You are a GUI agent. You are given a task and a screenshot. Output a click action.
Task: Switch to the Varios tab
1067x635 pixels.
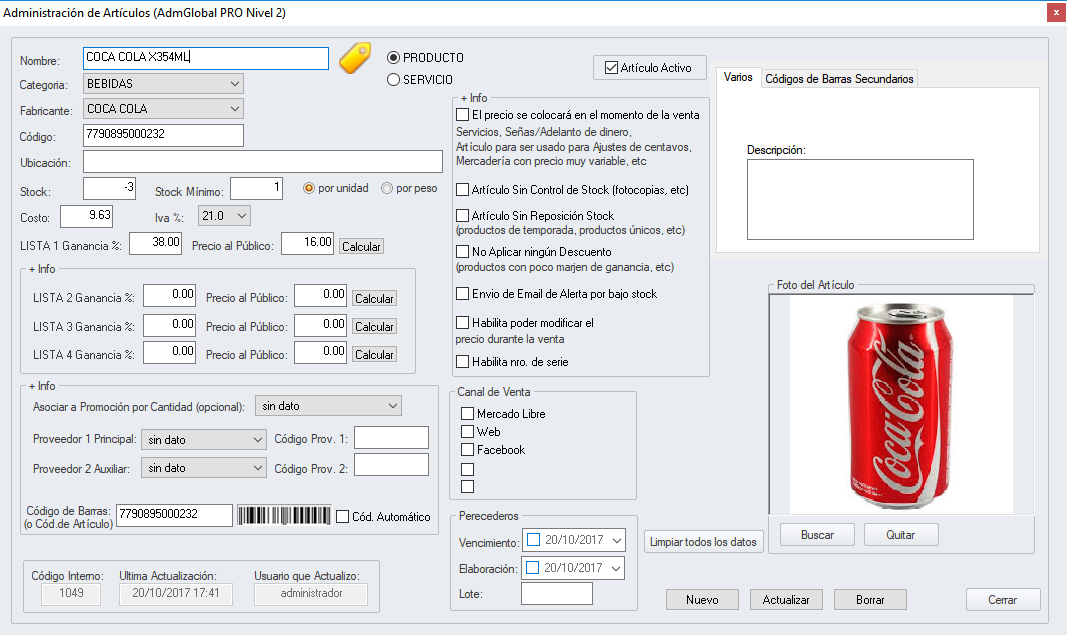(738, 78)
